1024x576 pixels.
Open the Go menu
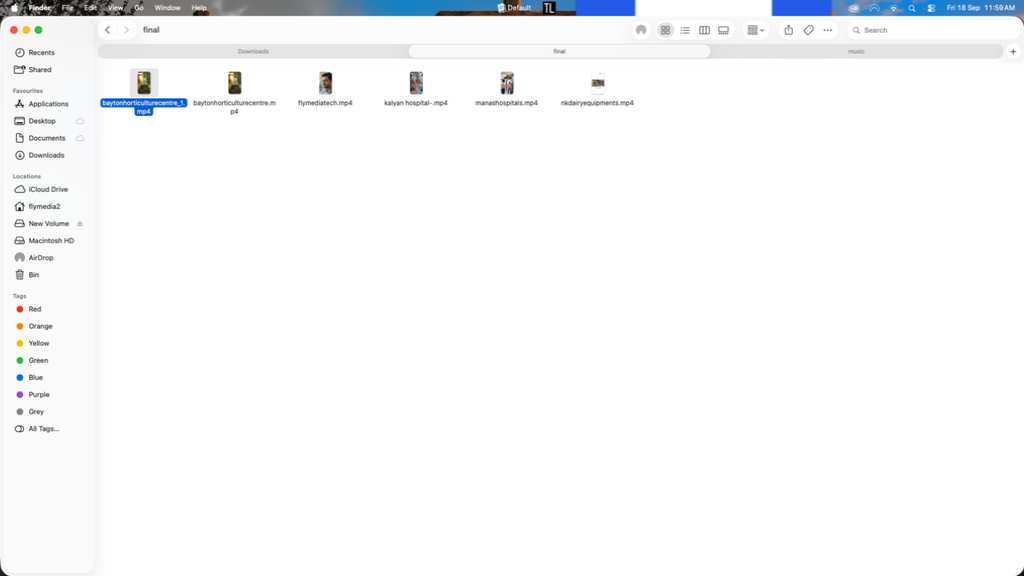[x=138, y=8]
